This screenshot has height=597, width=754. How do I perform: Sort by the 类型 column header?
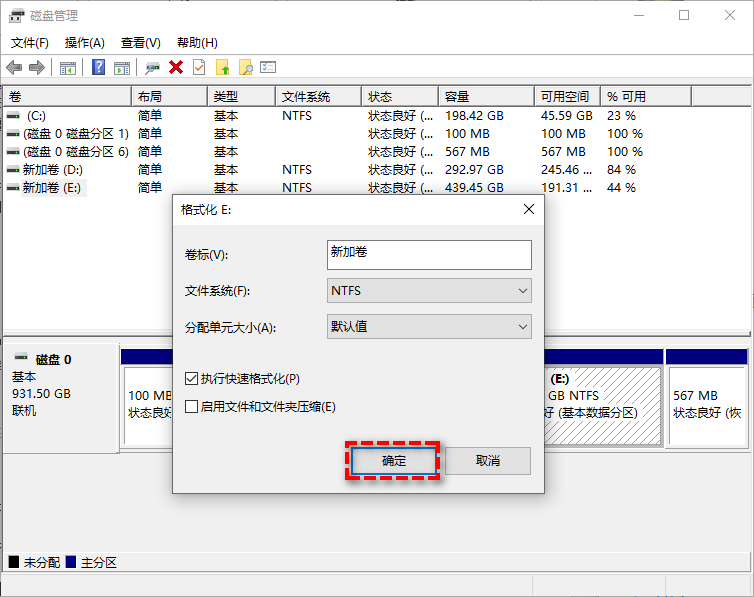tap(242, 97)
